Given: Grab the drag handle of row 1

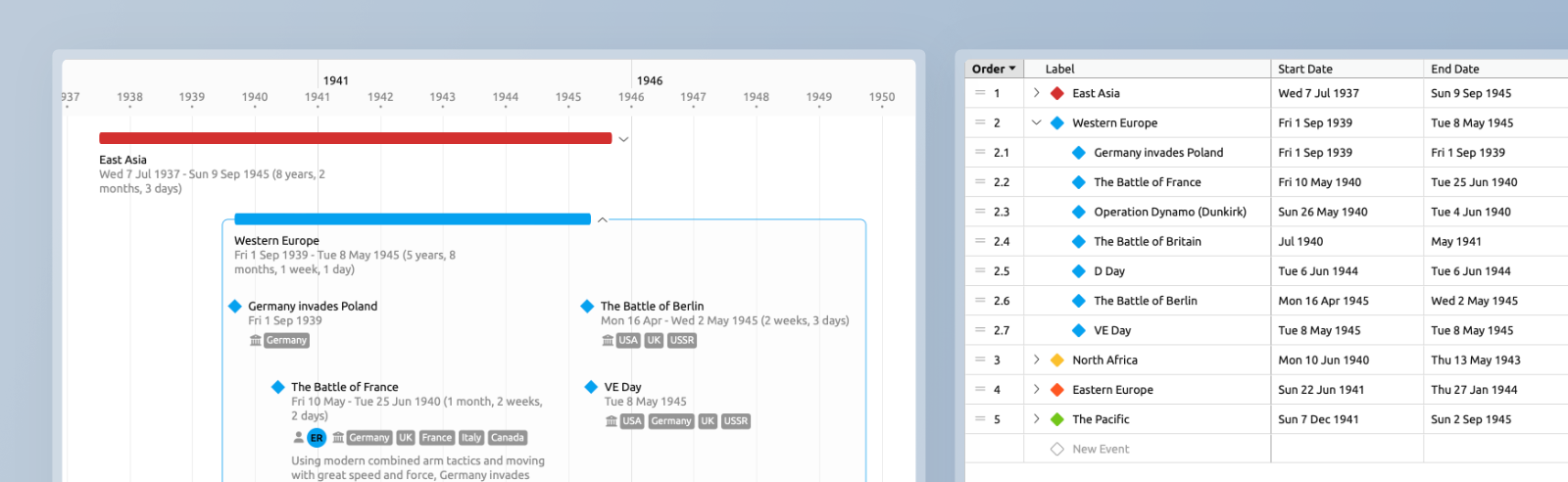Looking at the screenshot, I should point(980,93).
